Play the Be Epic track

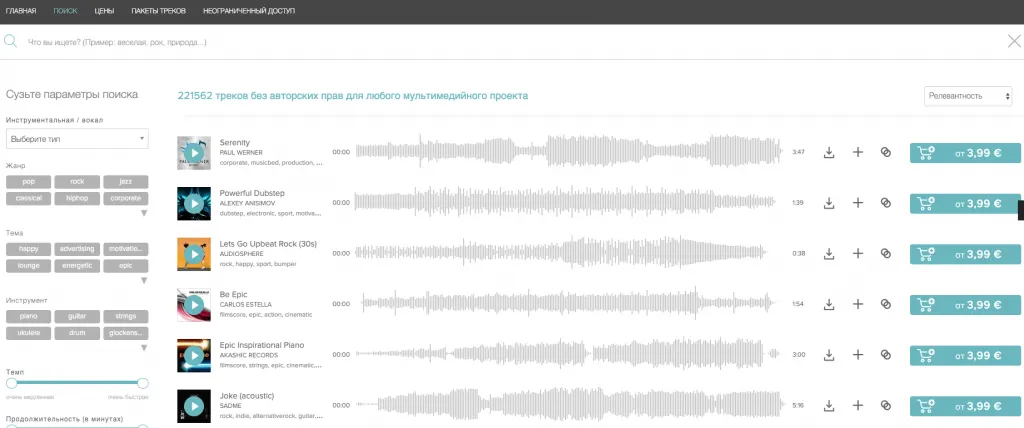[194, 305]
